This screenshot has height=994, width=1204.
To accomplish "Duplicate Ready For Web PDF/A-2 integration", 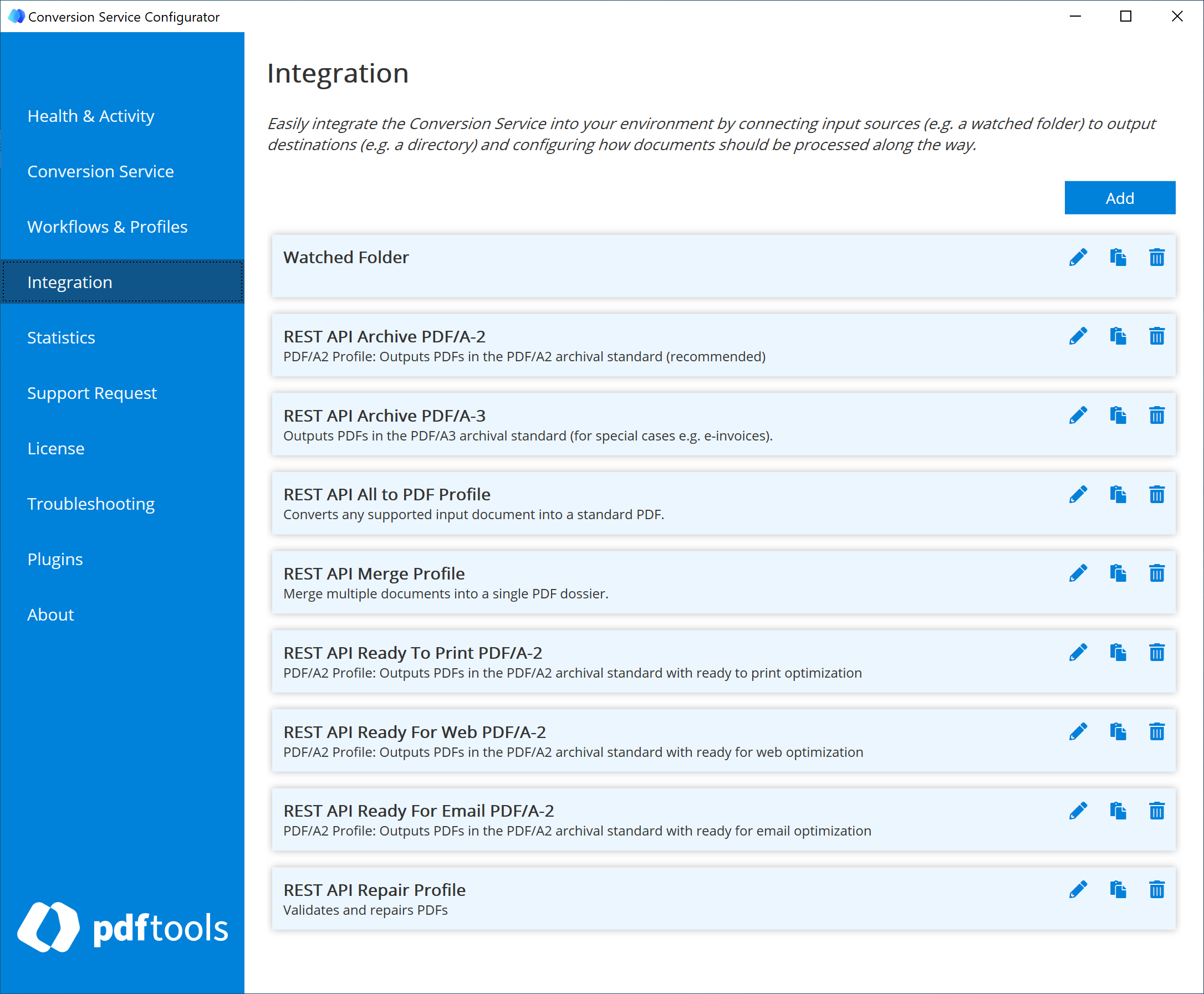I will 1118,732.
